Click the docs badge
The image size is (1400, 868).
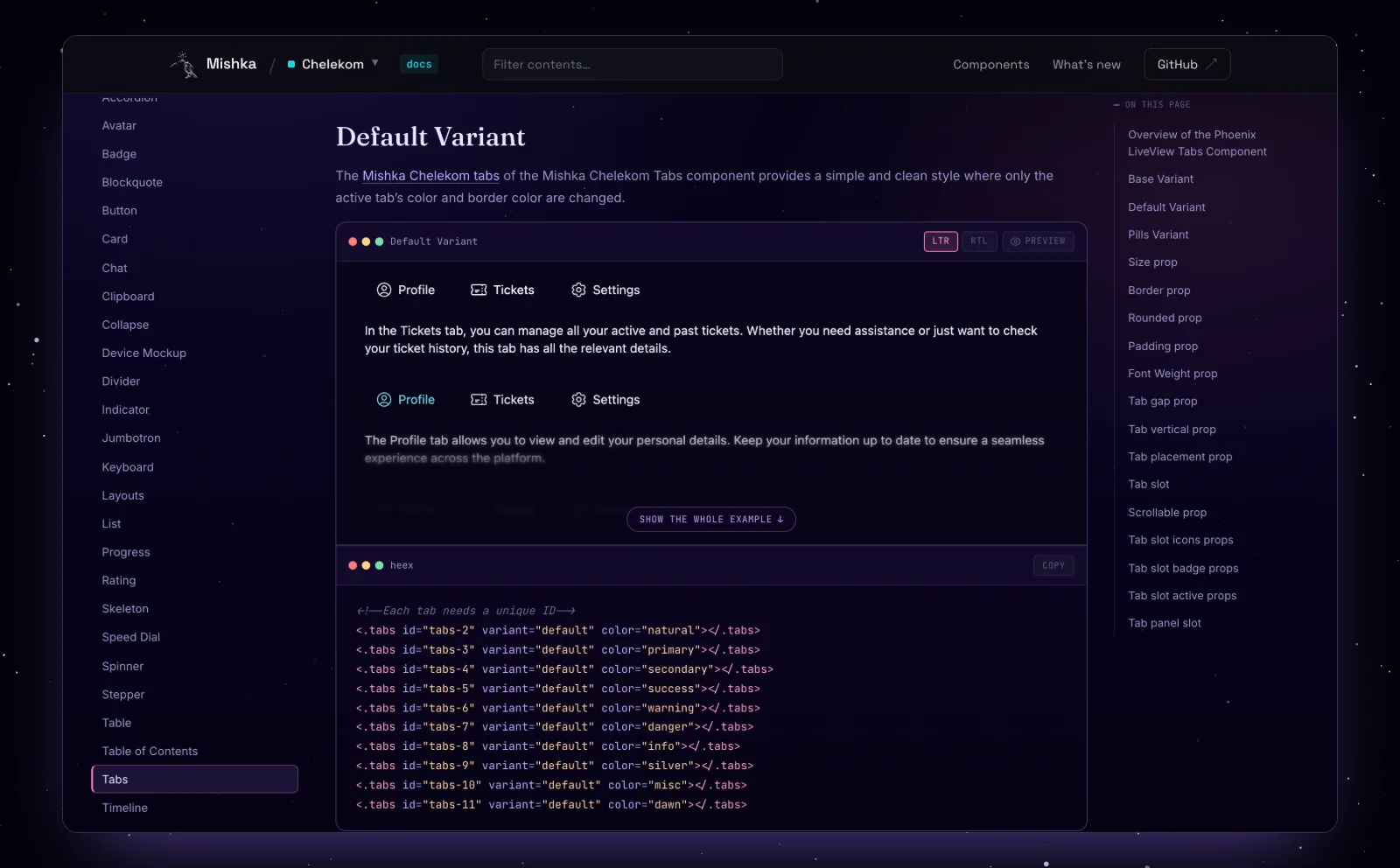(x=419, y=64)
